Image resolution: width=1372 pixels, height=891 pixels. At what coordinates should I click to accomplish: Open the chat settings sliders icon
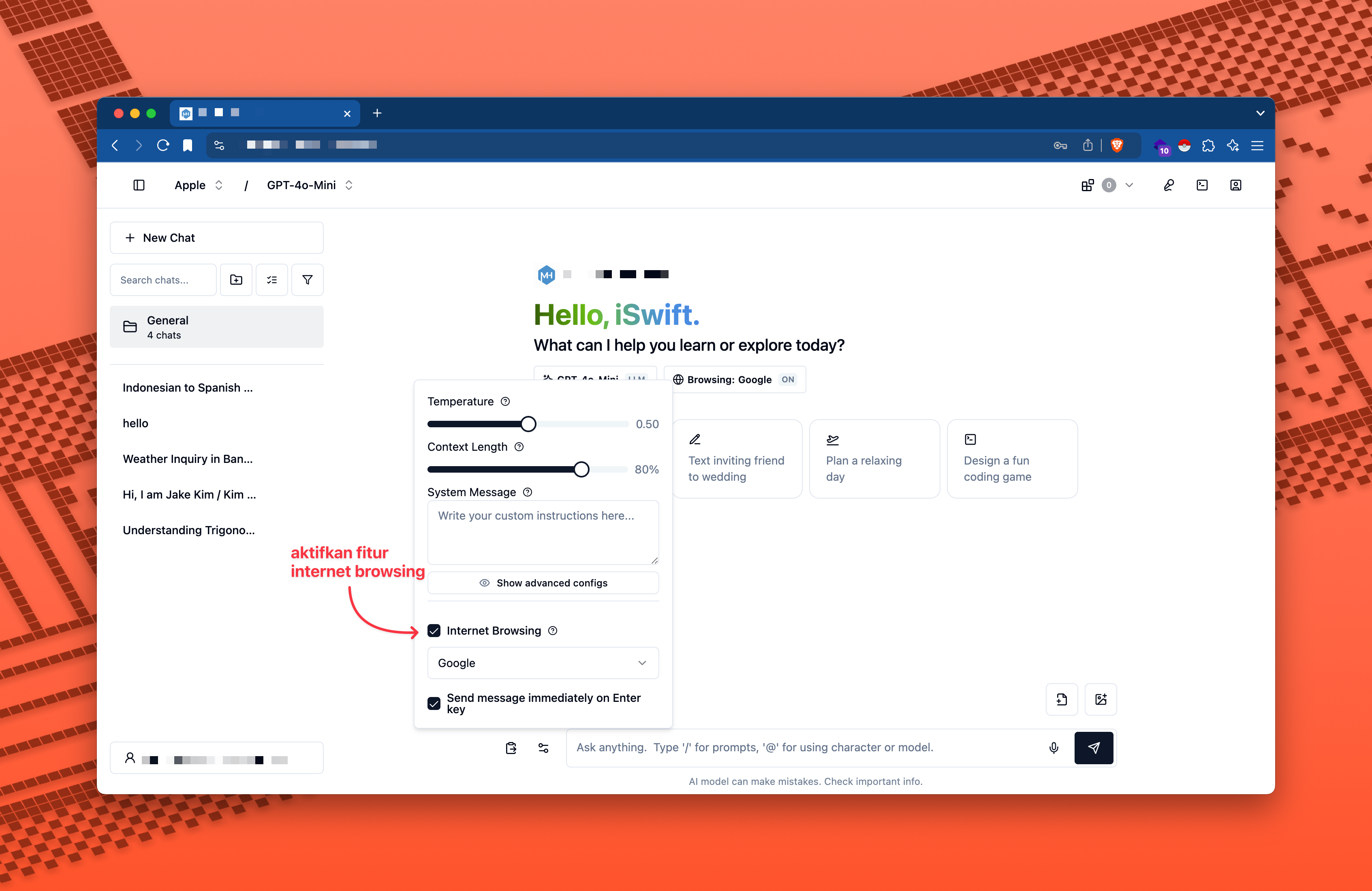[x=543, y=748]
